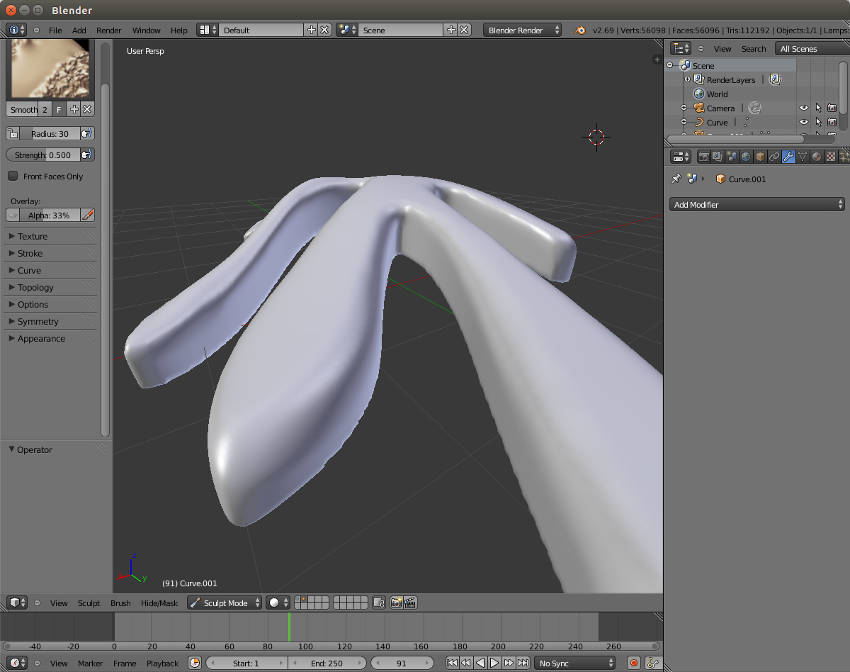Open the Material properties sphere icon
The image size is (850, 672).
[816, 157]
